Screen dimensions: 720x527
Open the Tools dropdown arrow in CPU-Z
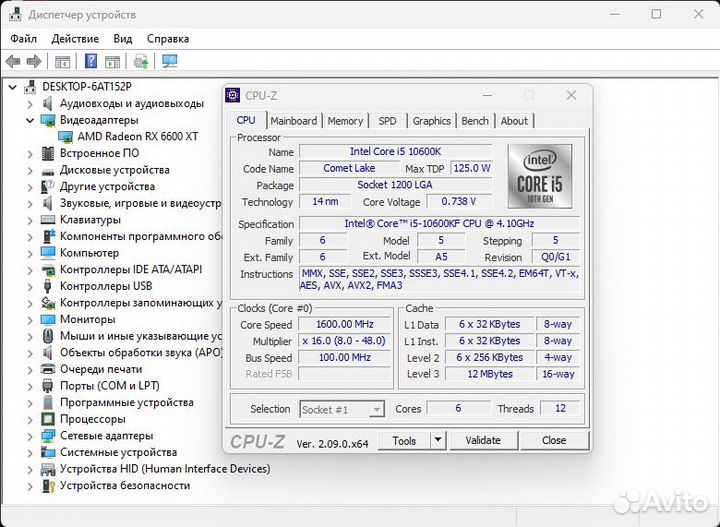coord(436,441)
